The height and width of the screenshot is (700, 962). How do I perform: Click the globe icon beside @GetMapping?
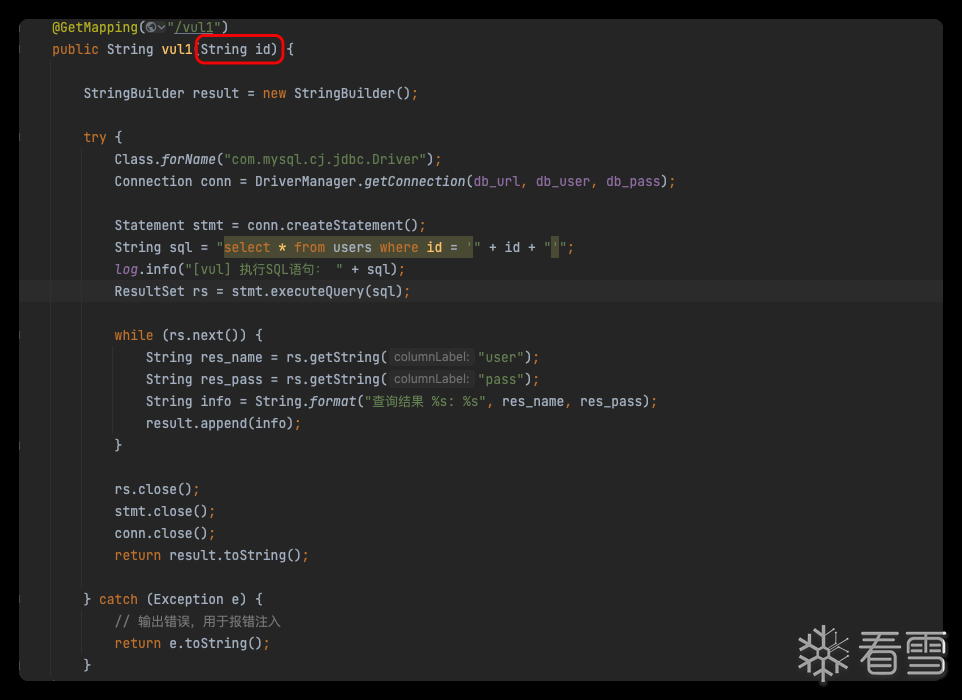(150, 27)
